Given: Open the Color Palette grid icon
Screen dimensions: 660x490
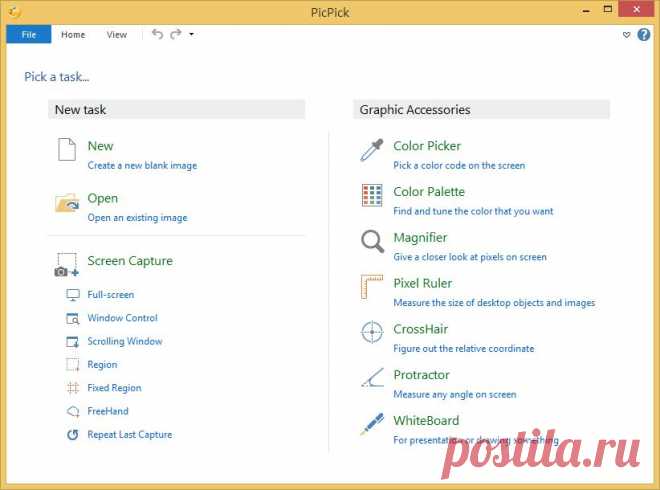Looking at the screenshot, I should point(372,196).
